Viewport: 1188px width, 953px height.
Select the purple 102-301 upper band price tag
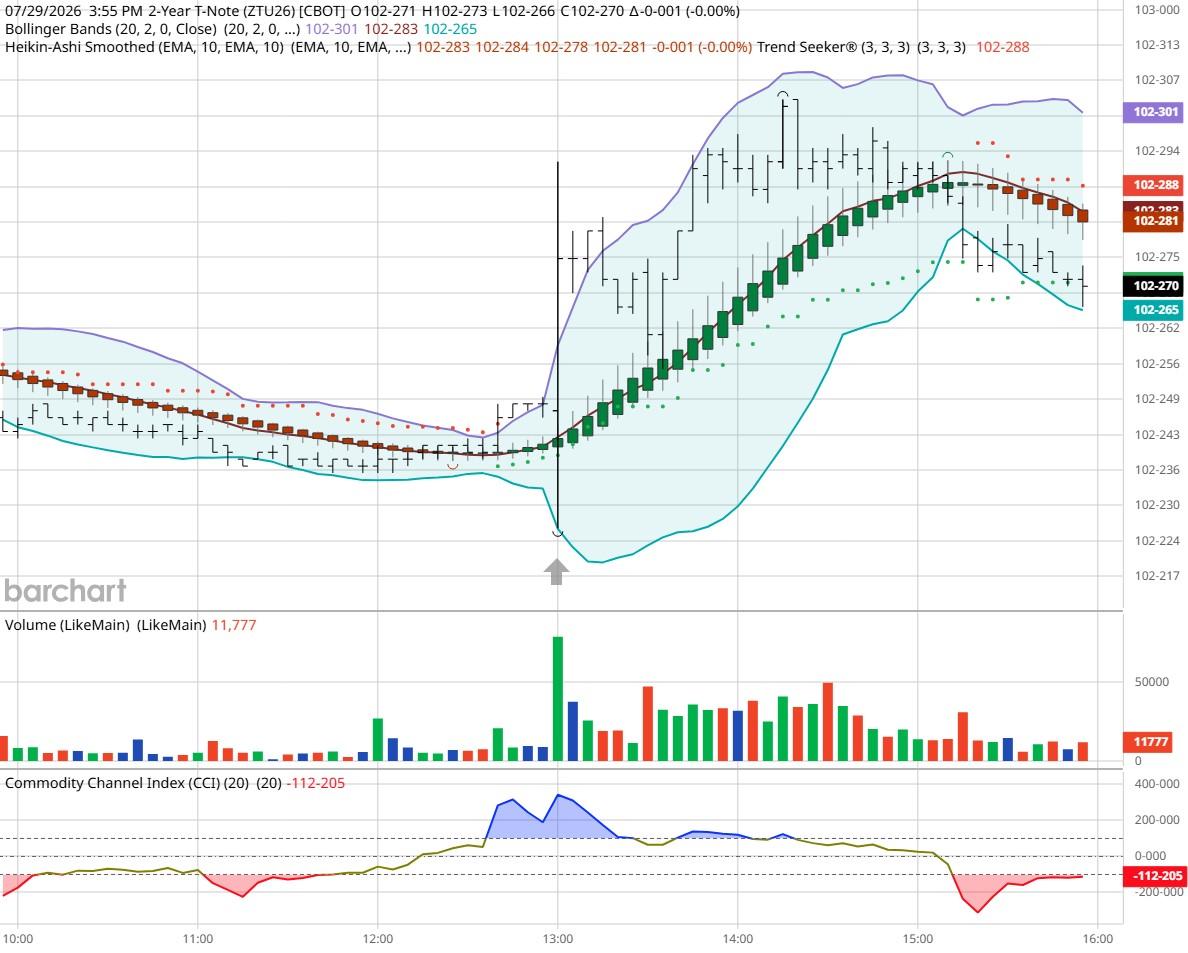coord(1152,112)
